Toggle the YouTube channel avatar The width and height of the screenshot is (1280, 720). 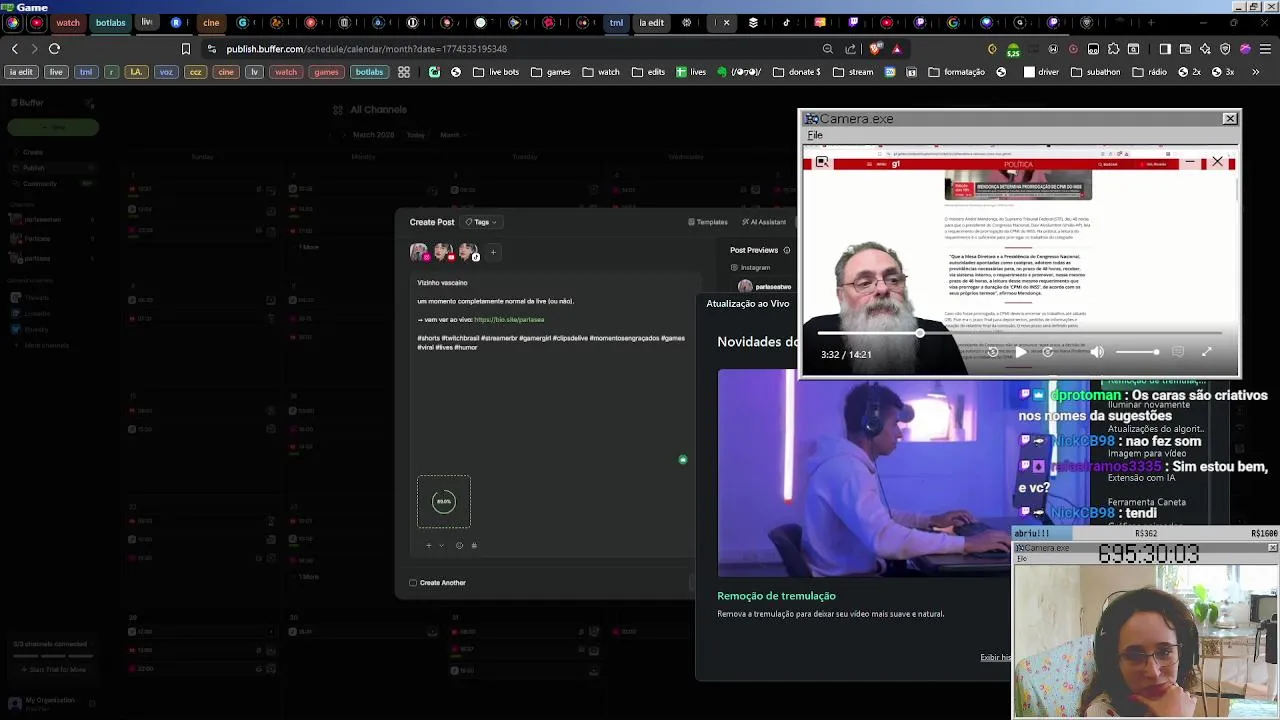pos(443,252)
